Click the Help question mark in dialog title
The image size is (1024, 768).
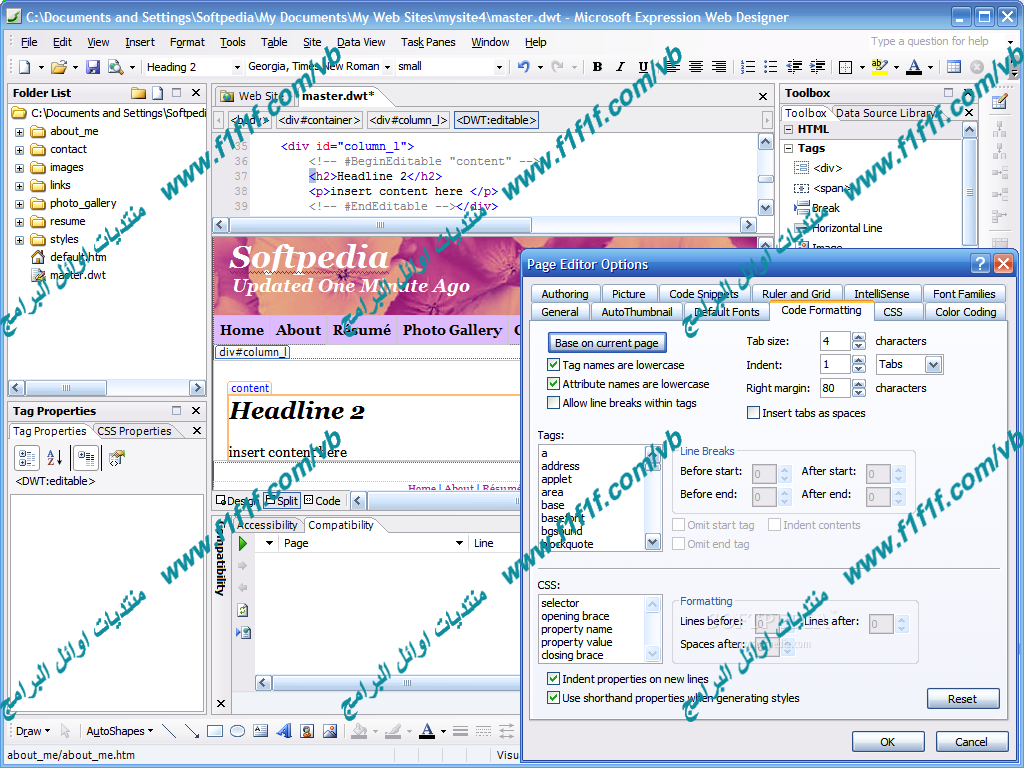pos(981,264)
